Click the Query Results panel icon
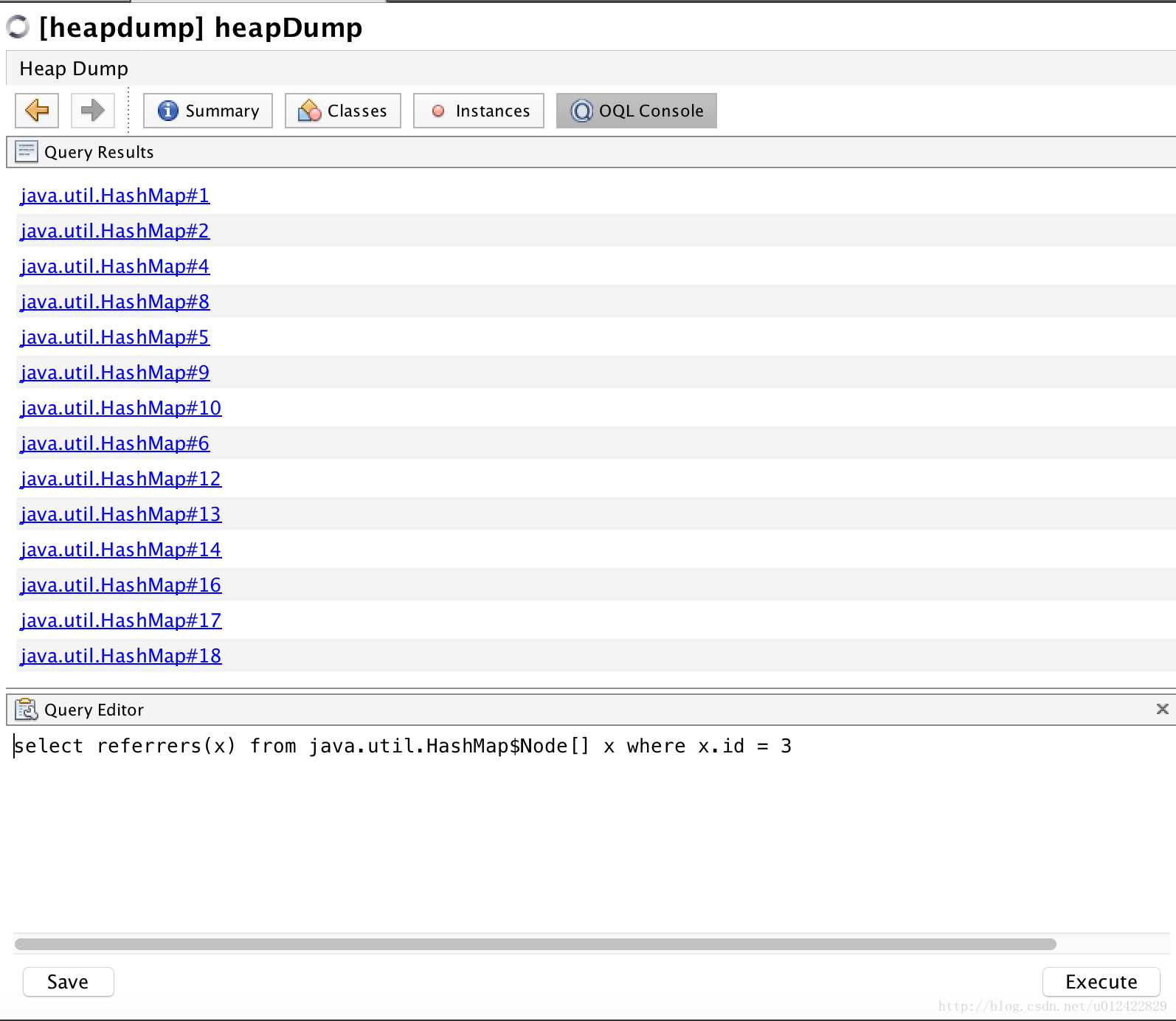 [x=27, y=152]
